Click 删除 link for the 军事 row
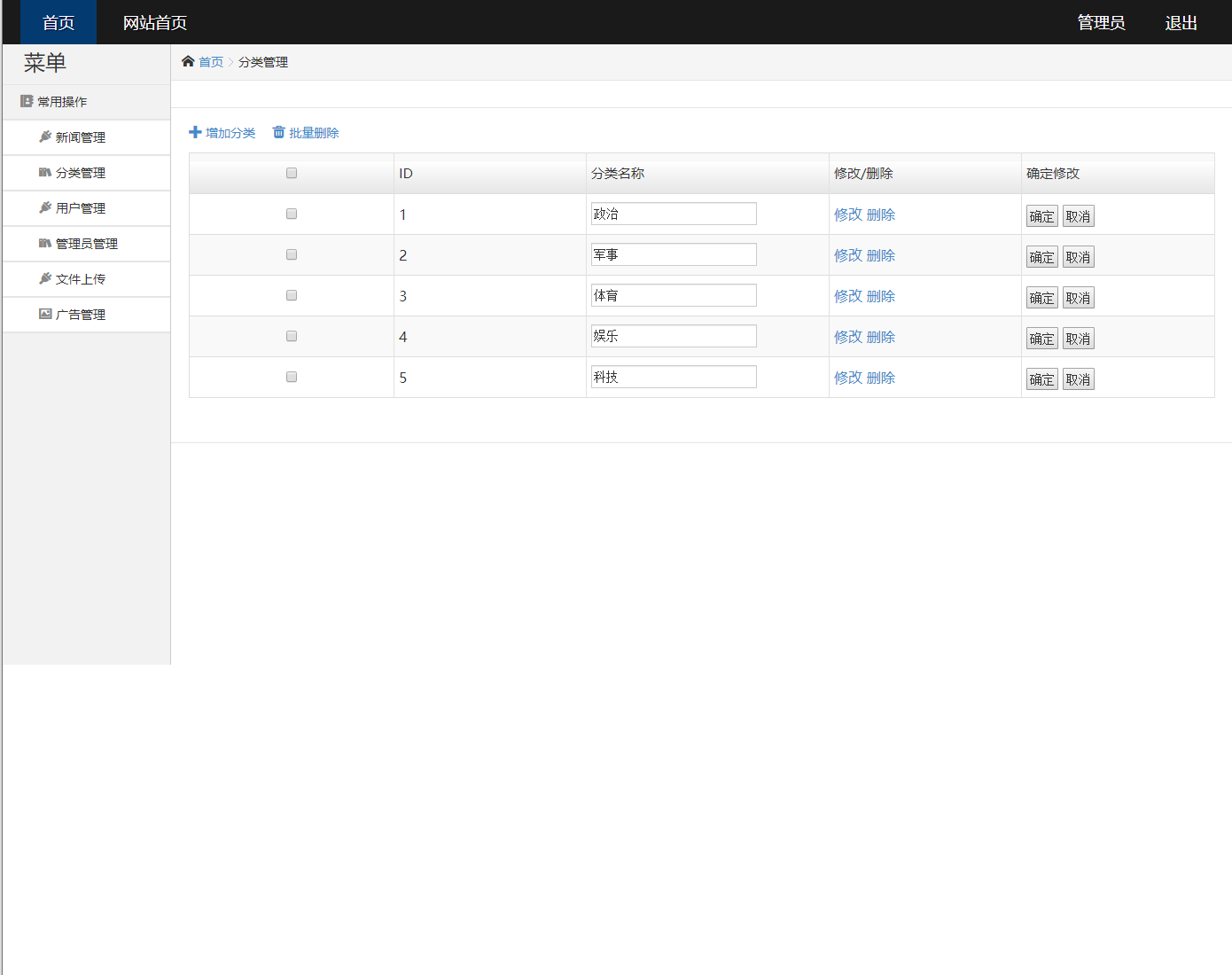1232x975 pixels. point(880,255)
